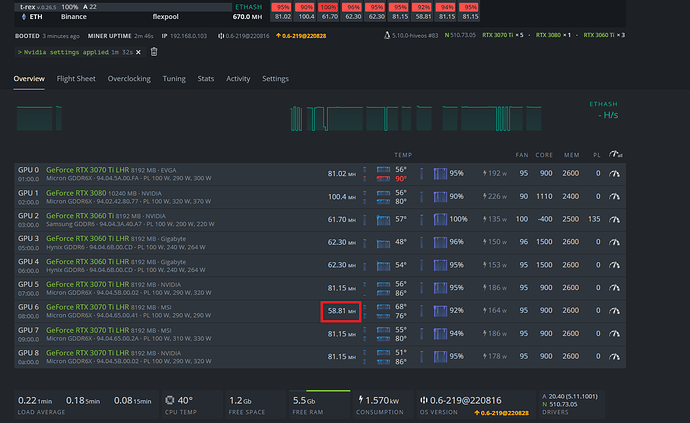The width and height of the screenshot is (690, 423).
Task: Click the top GPU tile showing 58.81
Action: (423, 12)
